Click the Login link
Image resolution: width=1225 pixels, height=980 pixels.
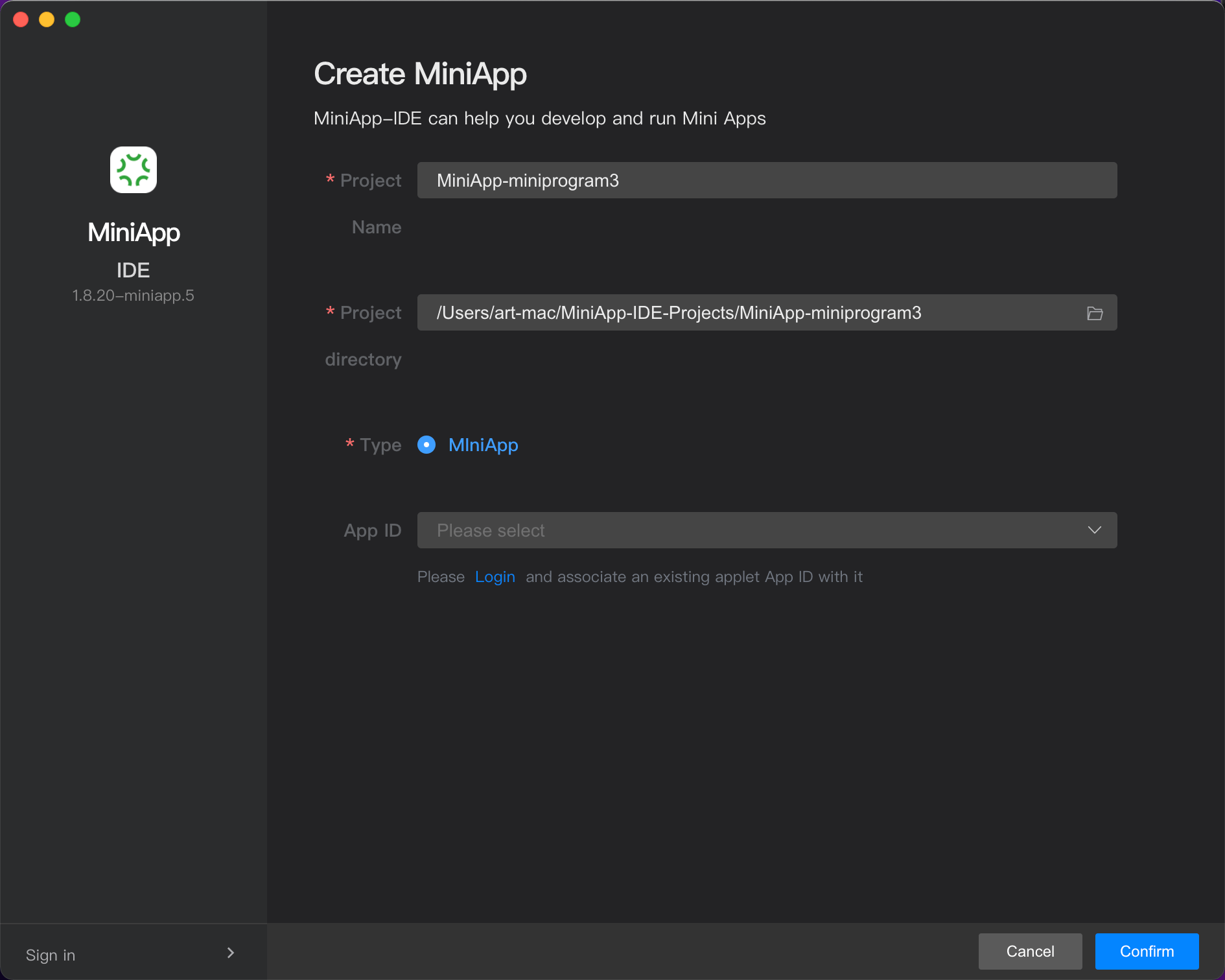coord(495,577)
